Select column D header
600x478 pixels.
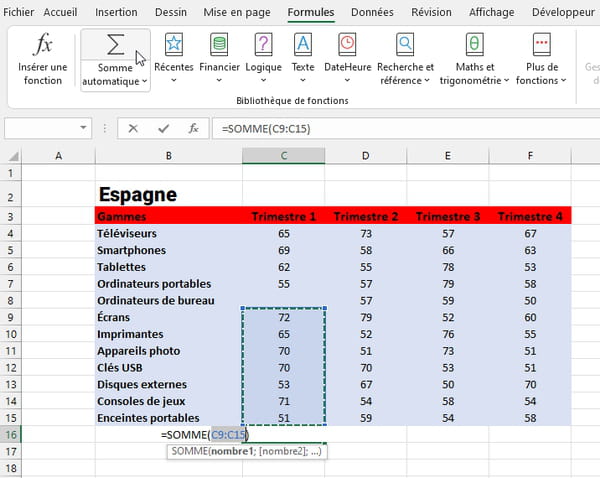click(365, 156)
